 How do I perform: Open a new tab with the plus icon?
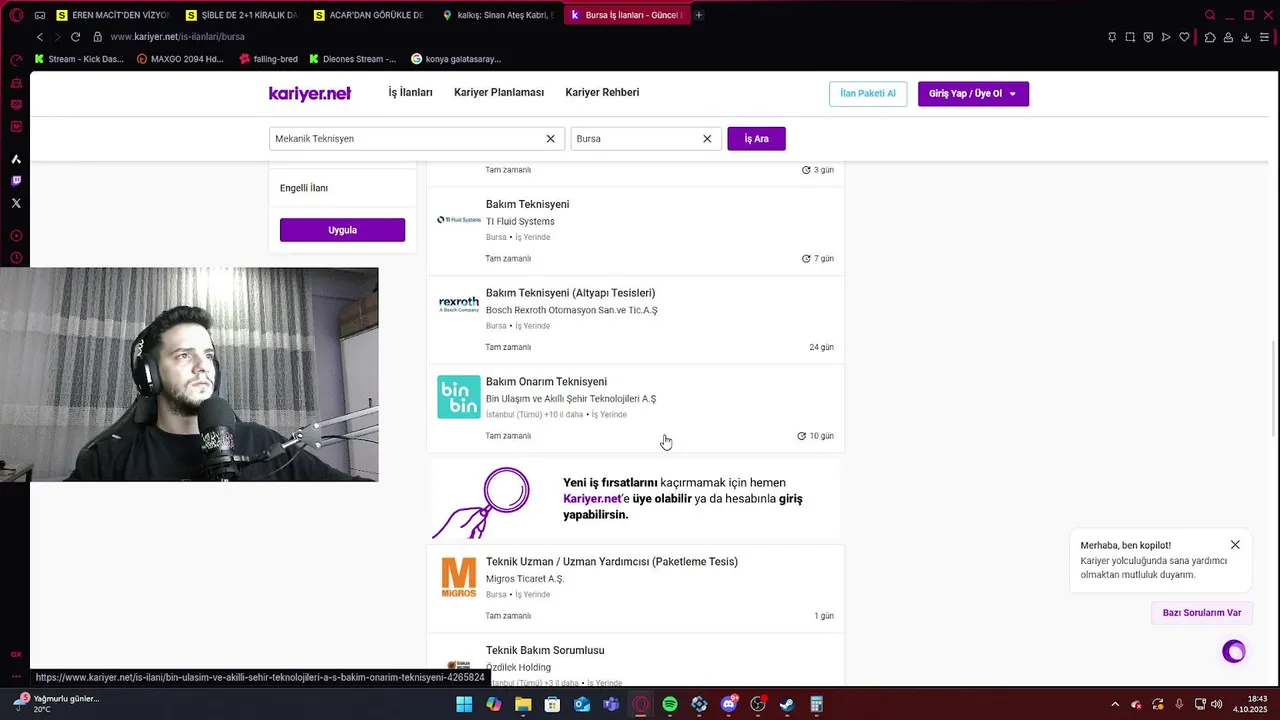pyautogui.click(x=699, y=15)
